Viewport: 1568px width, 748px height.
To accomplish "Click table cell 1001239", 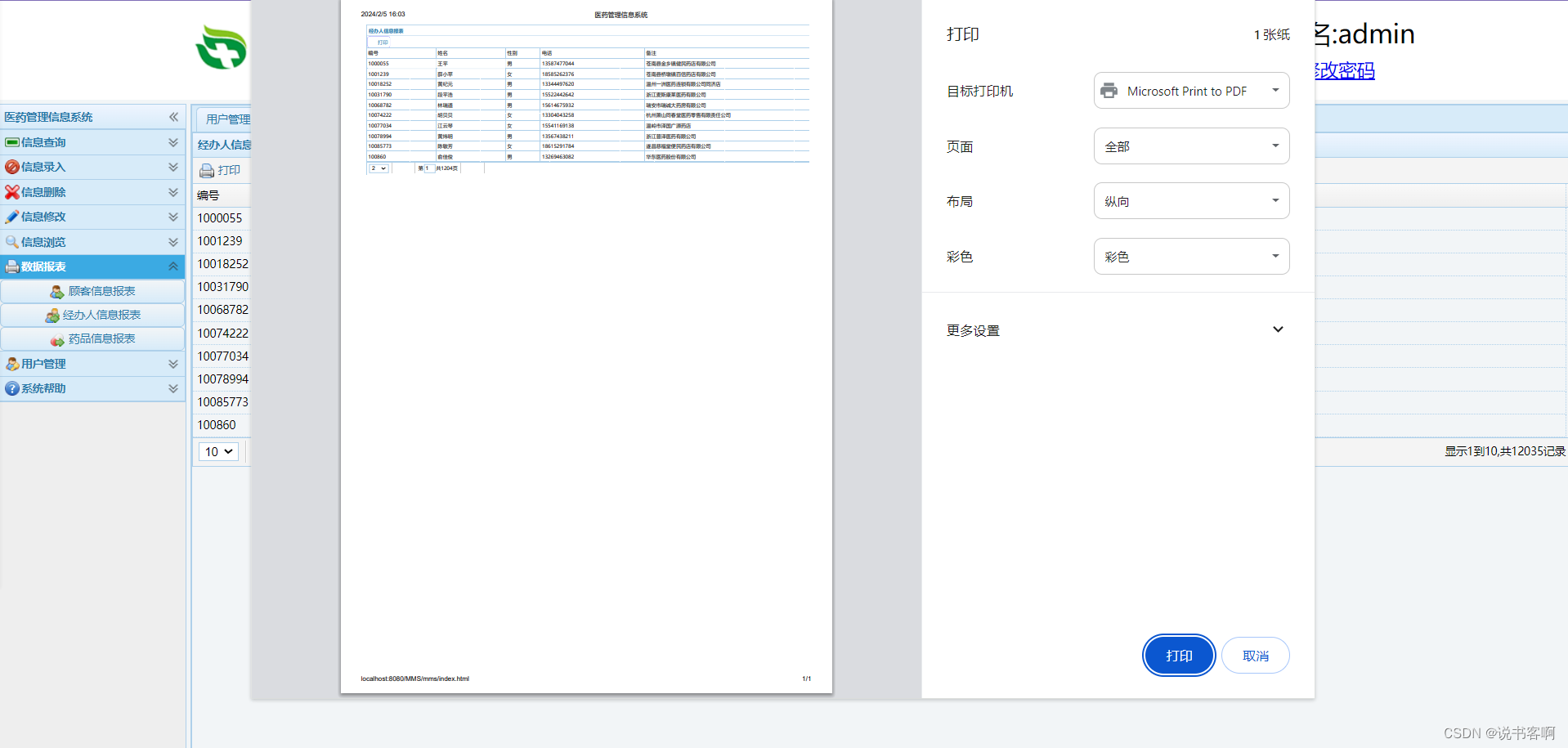I will click(x=220, y=241).
